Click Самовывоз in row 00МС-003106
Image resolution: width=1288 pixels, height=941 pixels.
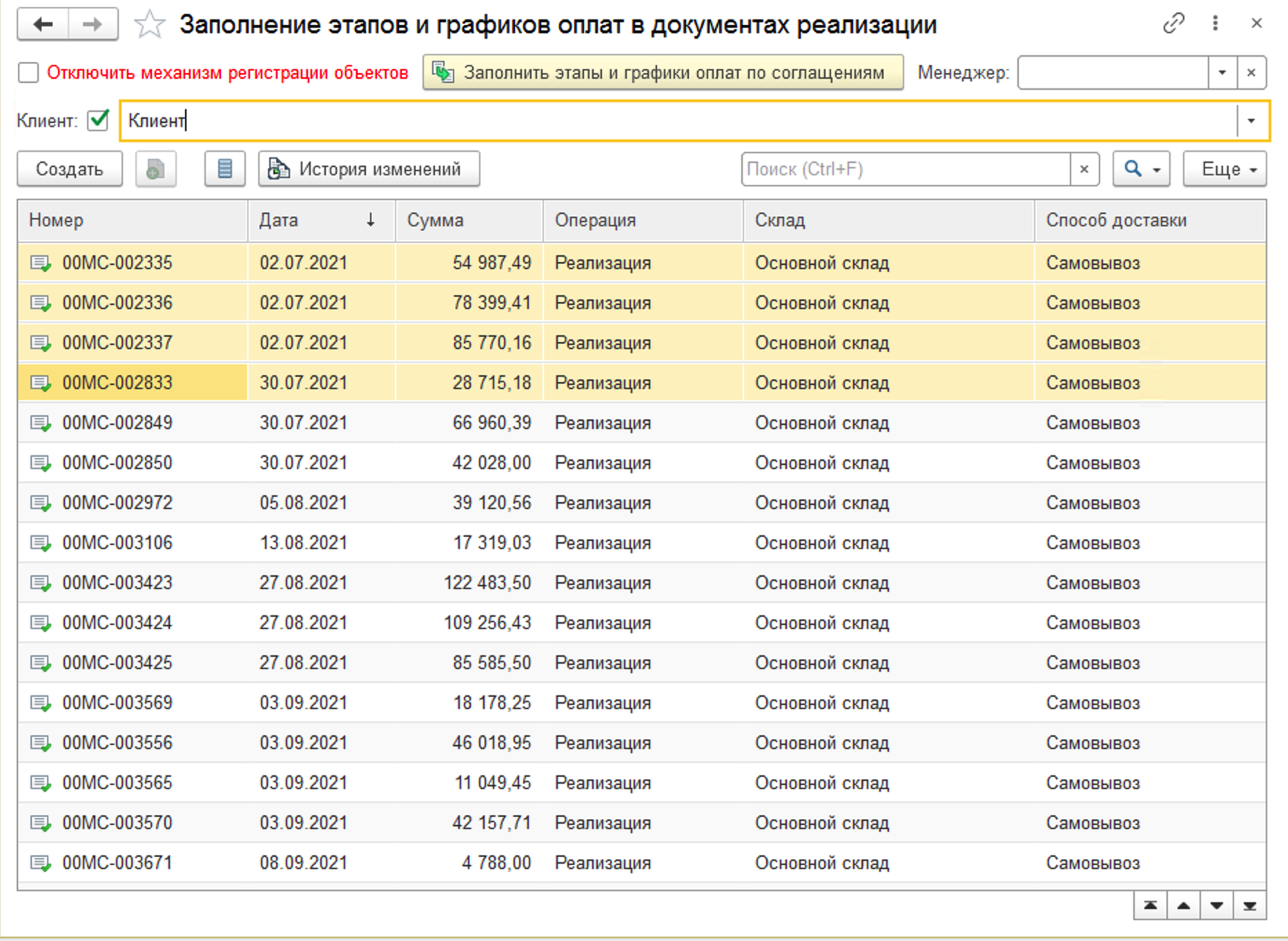pos(1093,543)
